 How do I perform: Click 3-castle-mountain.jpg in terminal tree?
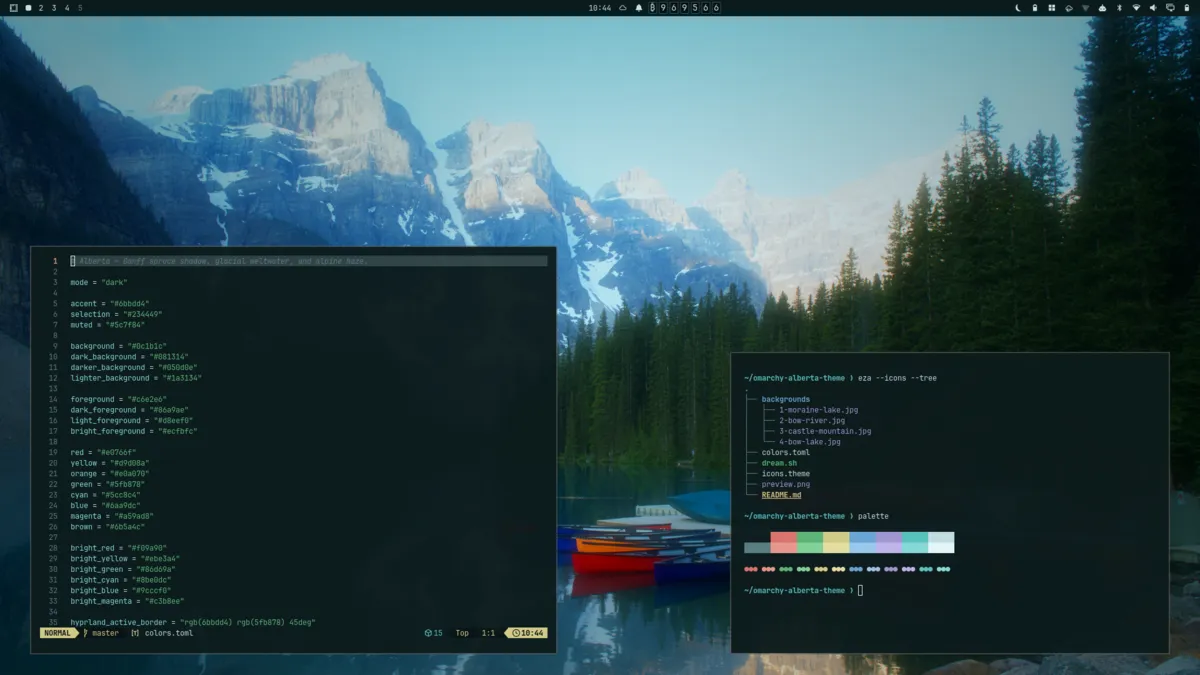(x=825, y=431)
